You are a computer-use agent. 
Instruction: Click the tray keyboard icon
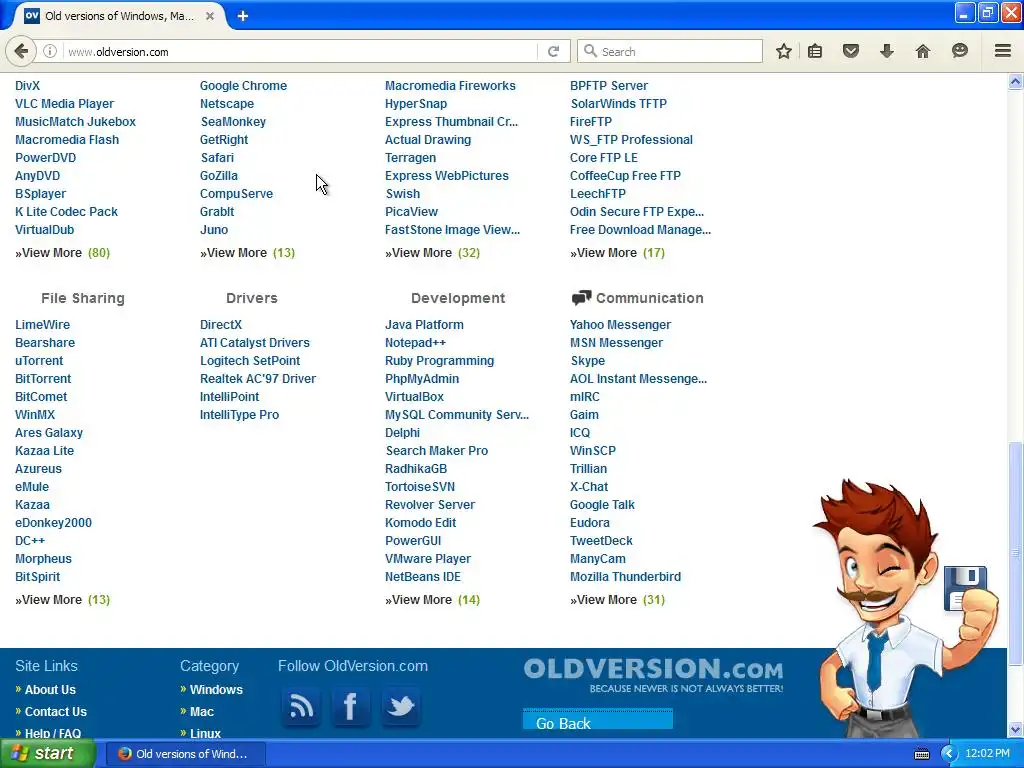tap(921, 754)
